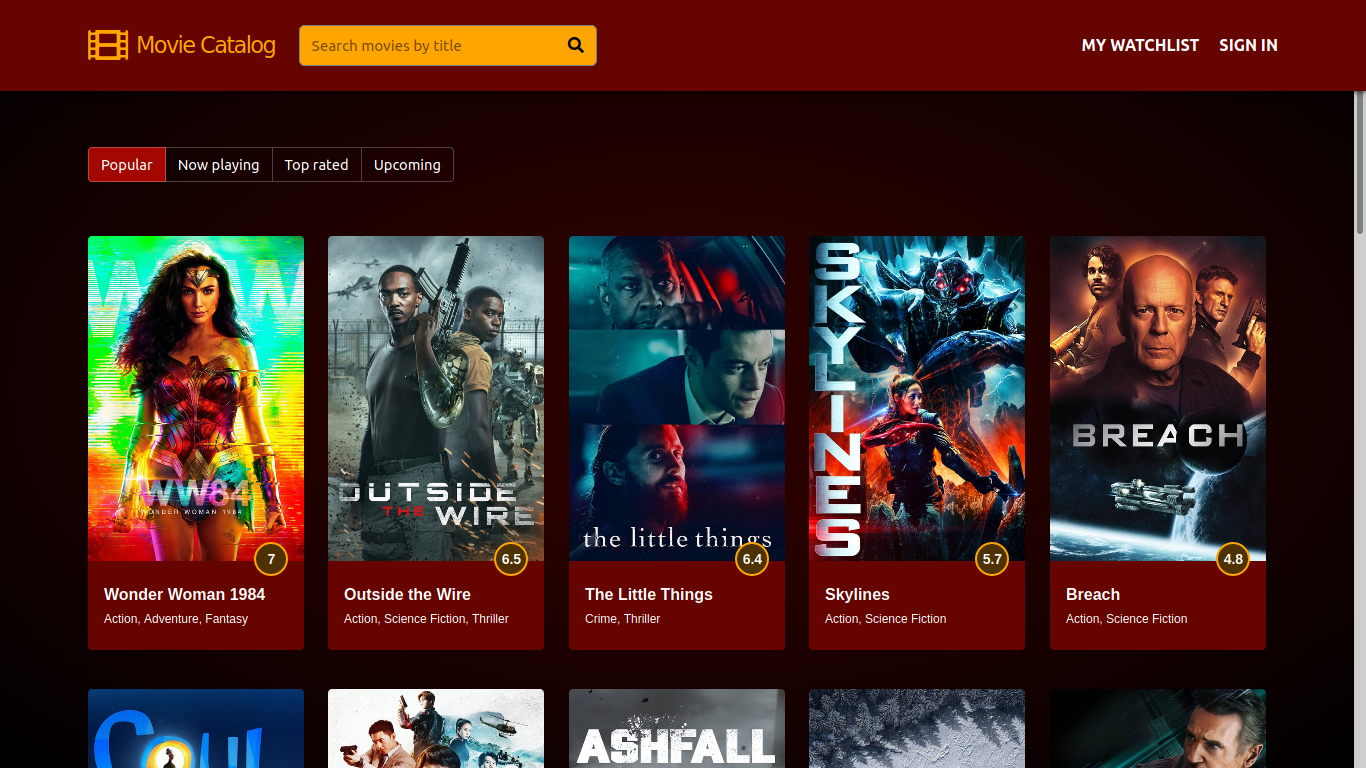
Task: Open the Soul poster in second row
Action: click(196, 729)
